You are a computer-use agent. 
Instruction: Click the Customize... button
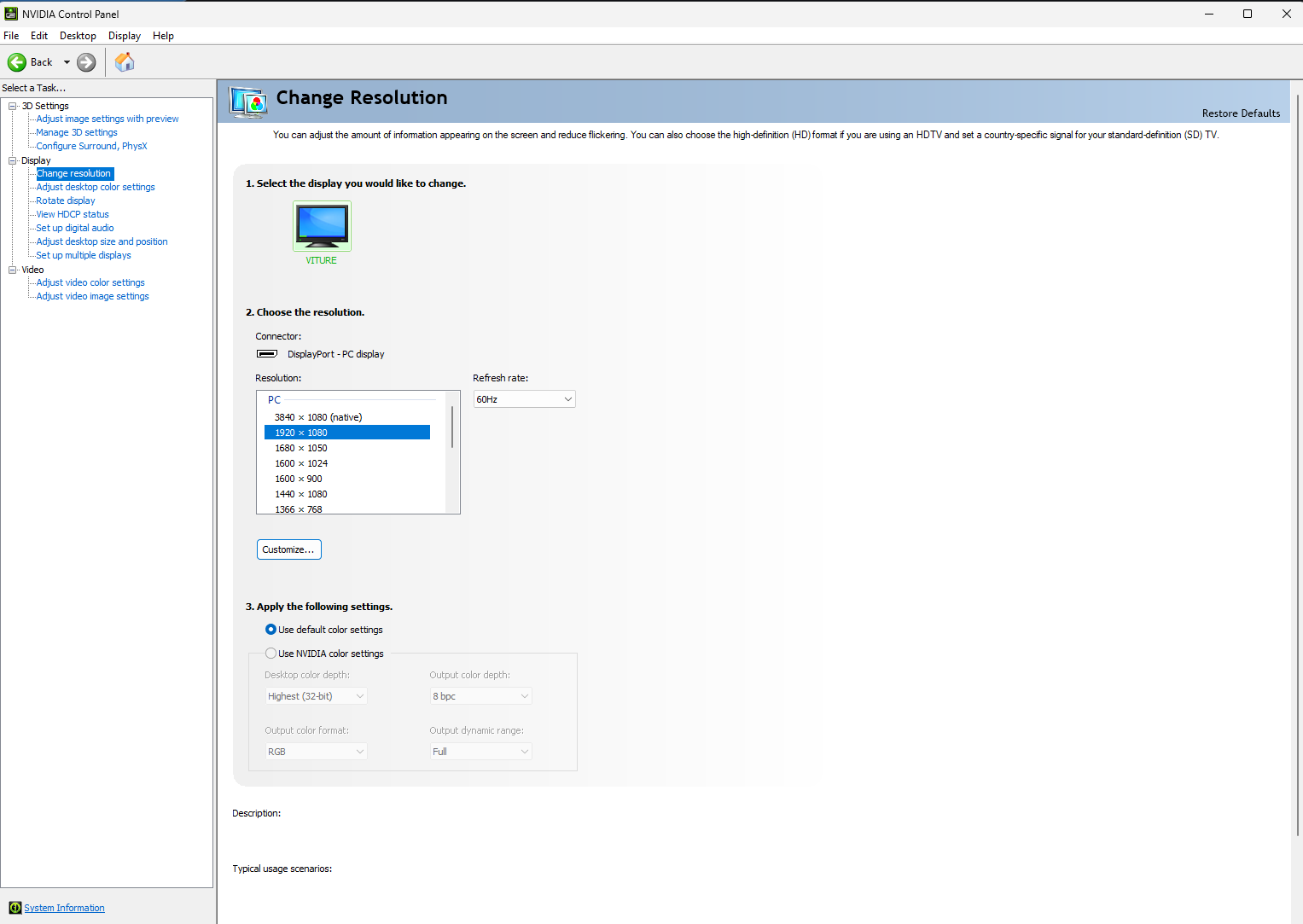[x=289, y=549]
